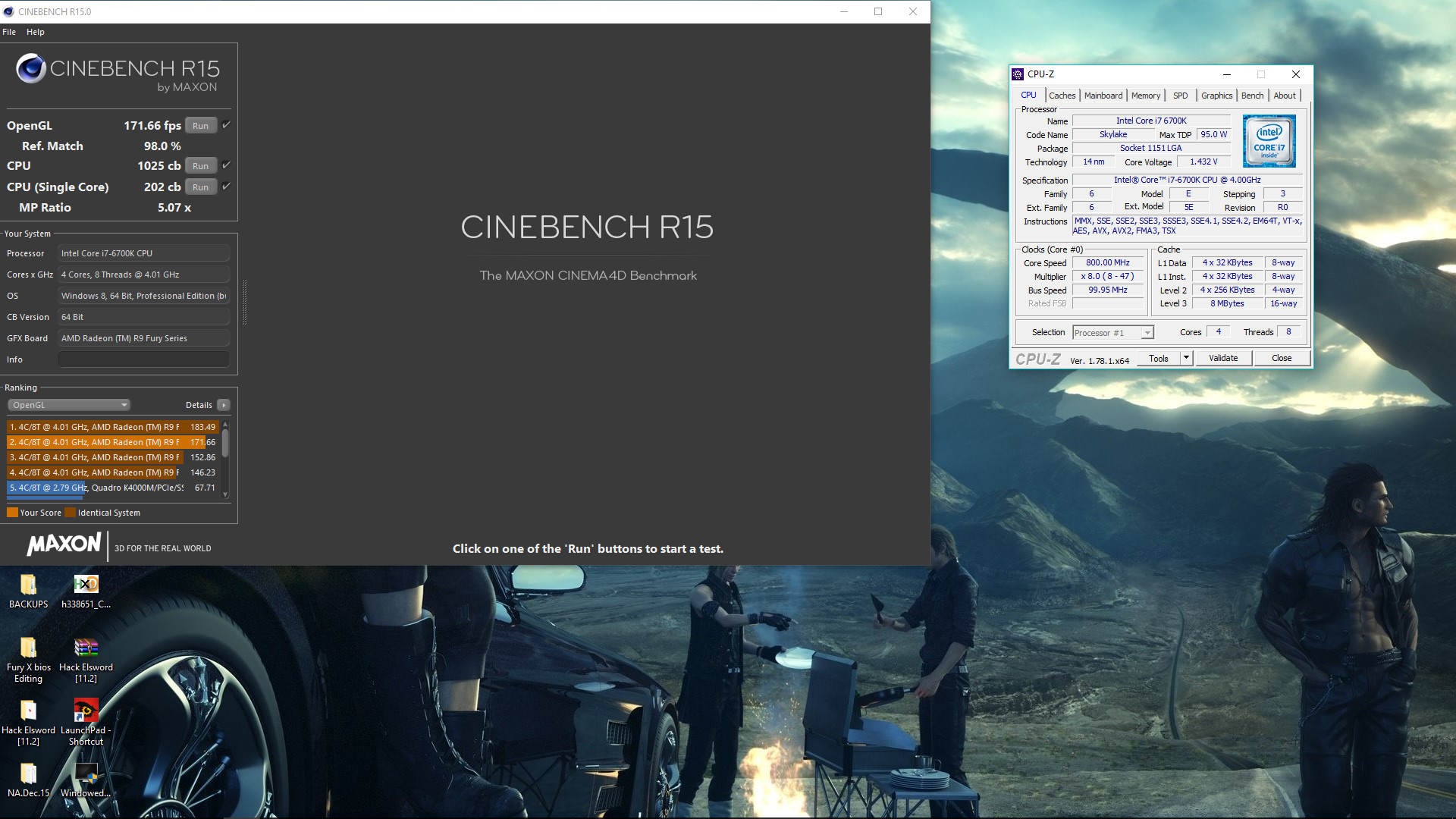Click the Cinebench title bar icon

tap(8, 11)
